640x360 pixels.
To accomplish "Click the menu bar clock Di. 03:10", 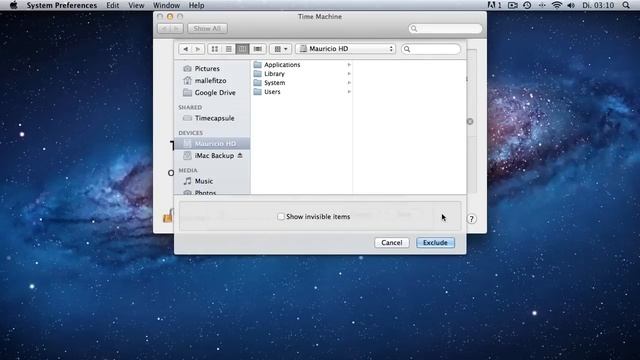I will [598, 5].
